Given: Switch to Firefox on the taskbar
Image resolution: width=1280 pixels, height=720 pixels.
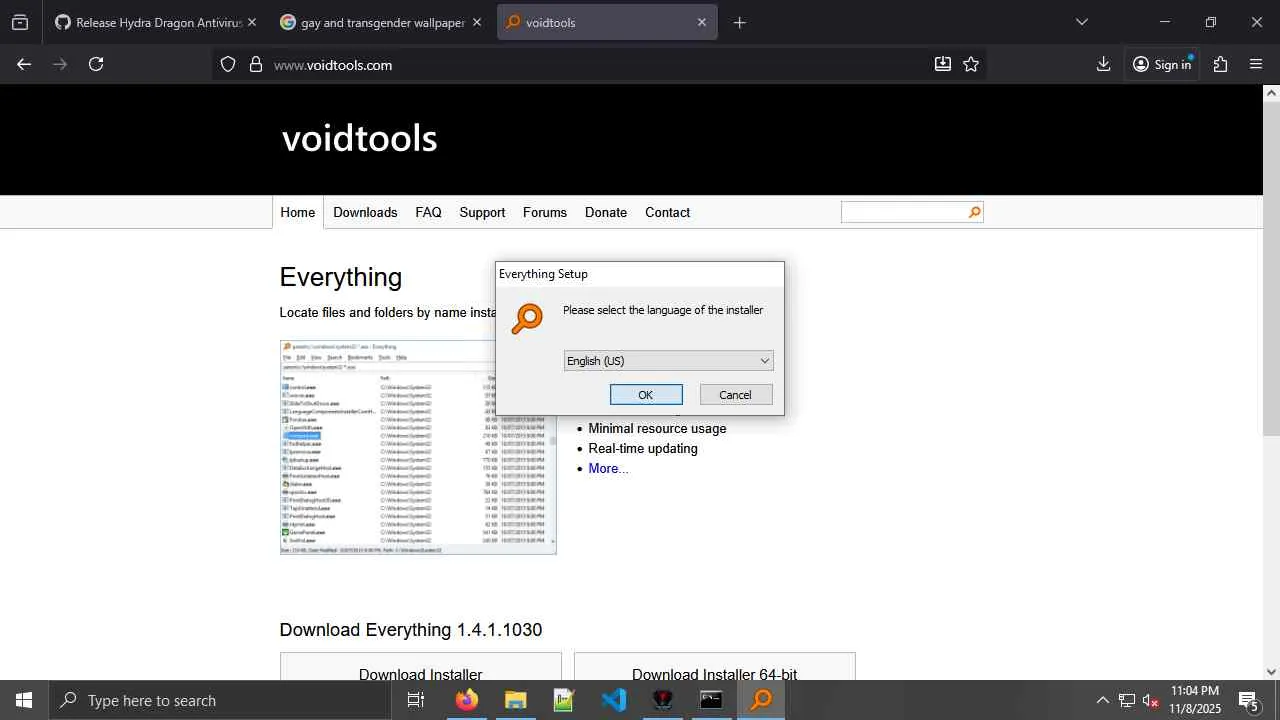Looking at the screenshot, I should (x=467, y=700).
